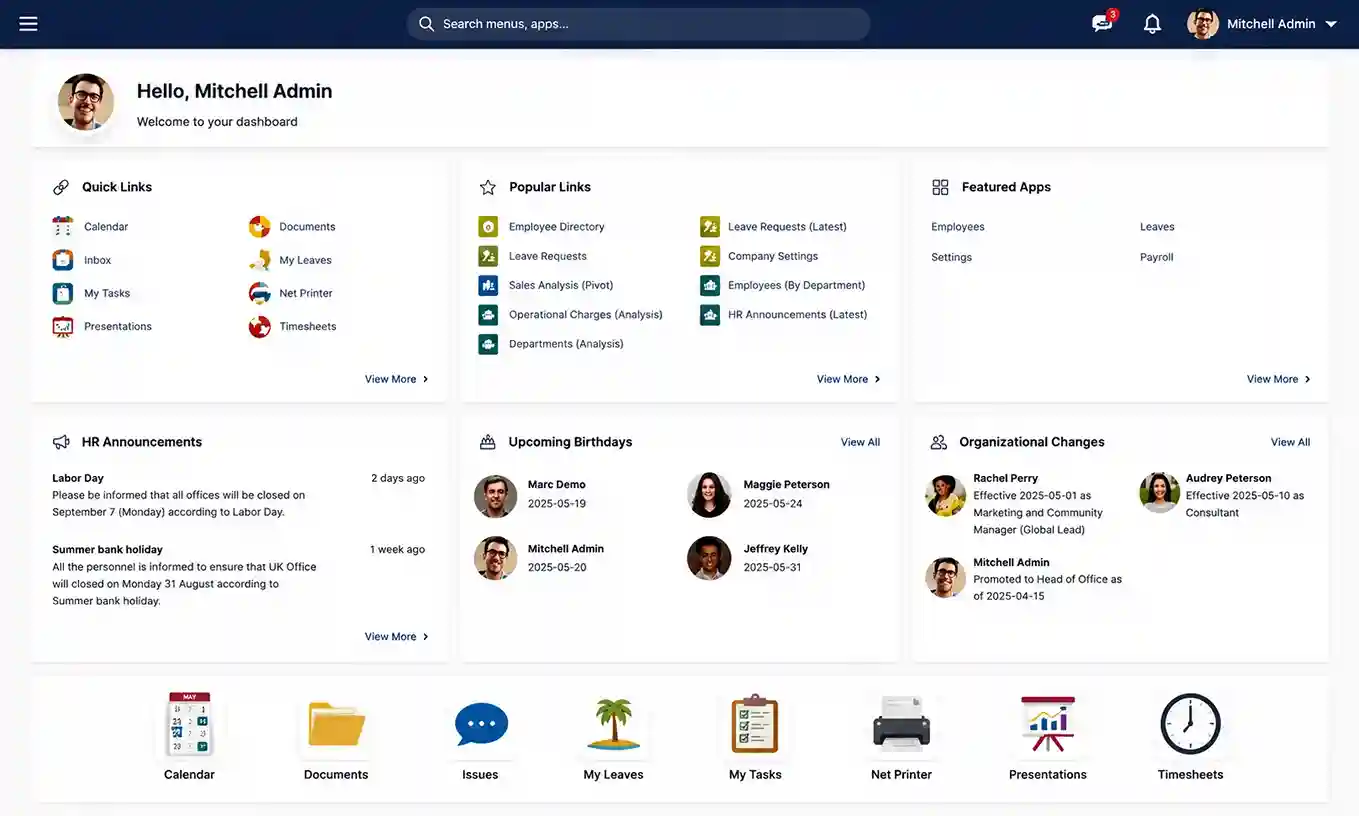
Task: Open Settings featured app
Action: tap(951, 257)
